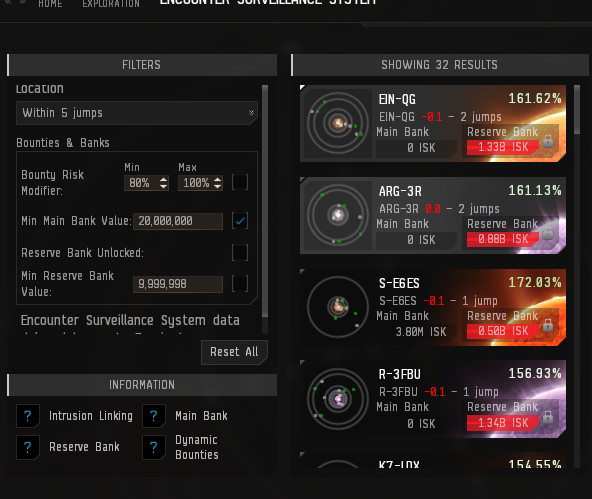The image size is (592, 499).
Task: Click the 156.93% bounty modifier value
Action: (x=535, y=374)
